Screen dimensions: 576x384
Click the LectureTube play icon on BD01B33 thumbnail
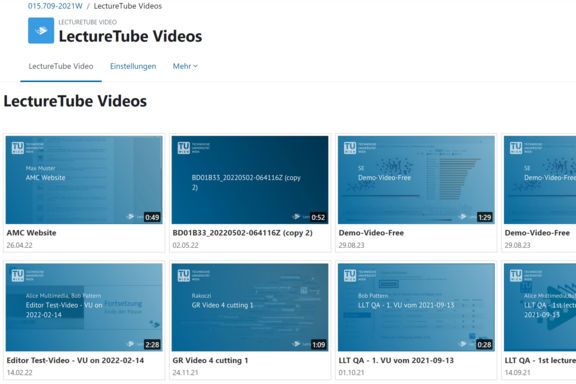tap(296, 217)
